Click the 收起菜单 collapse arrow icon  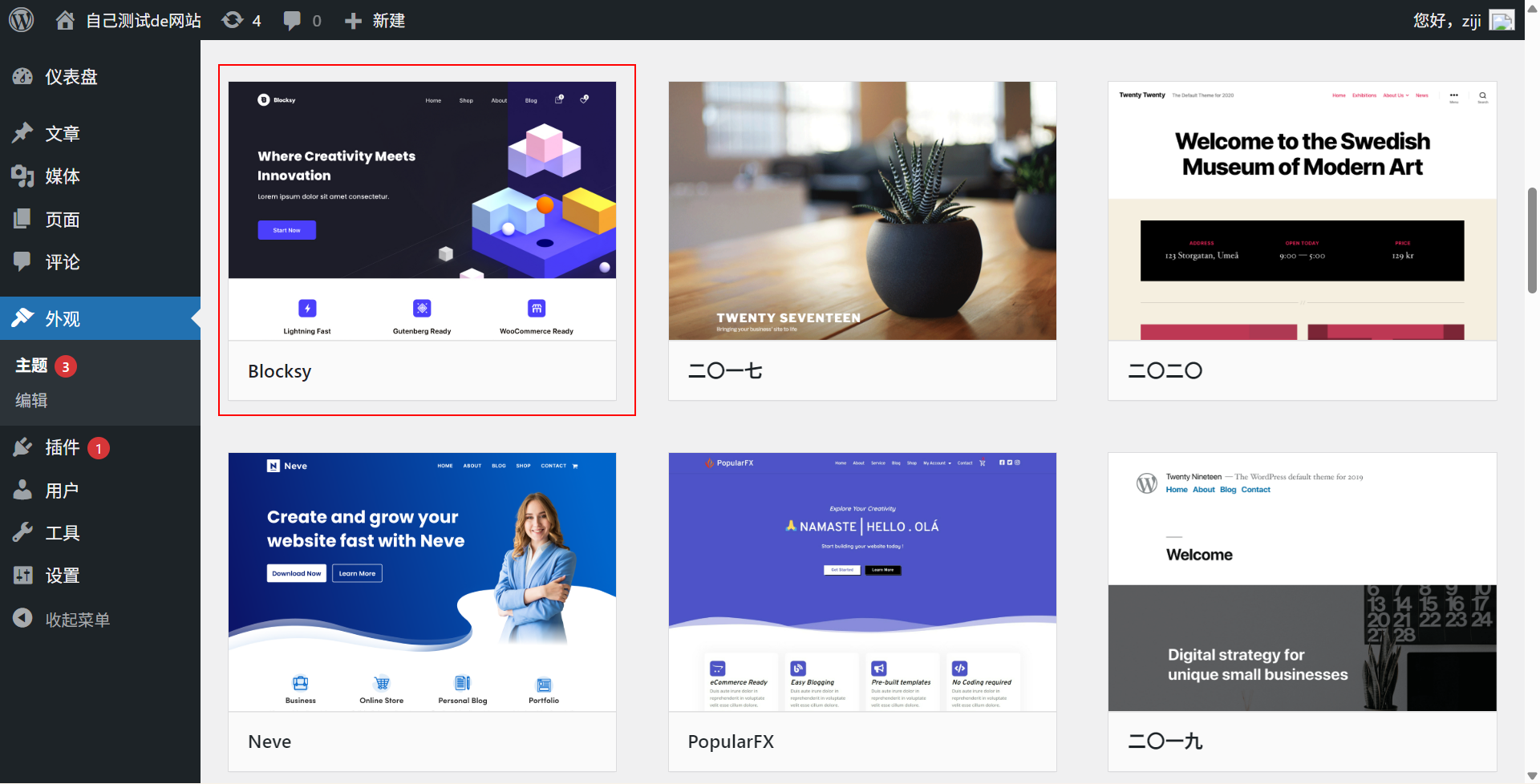pos(22,618)
